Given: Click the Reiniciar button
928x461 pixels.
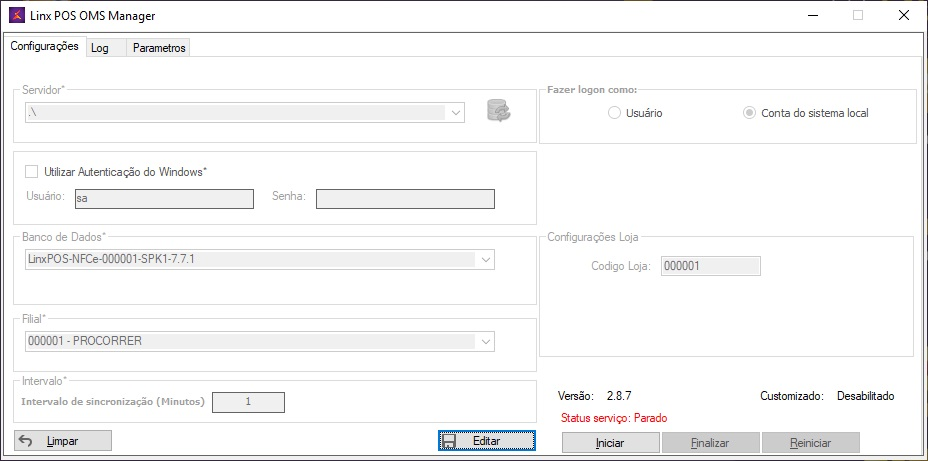Looking at the screenshot, I should [x=810, y=443].
